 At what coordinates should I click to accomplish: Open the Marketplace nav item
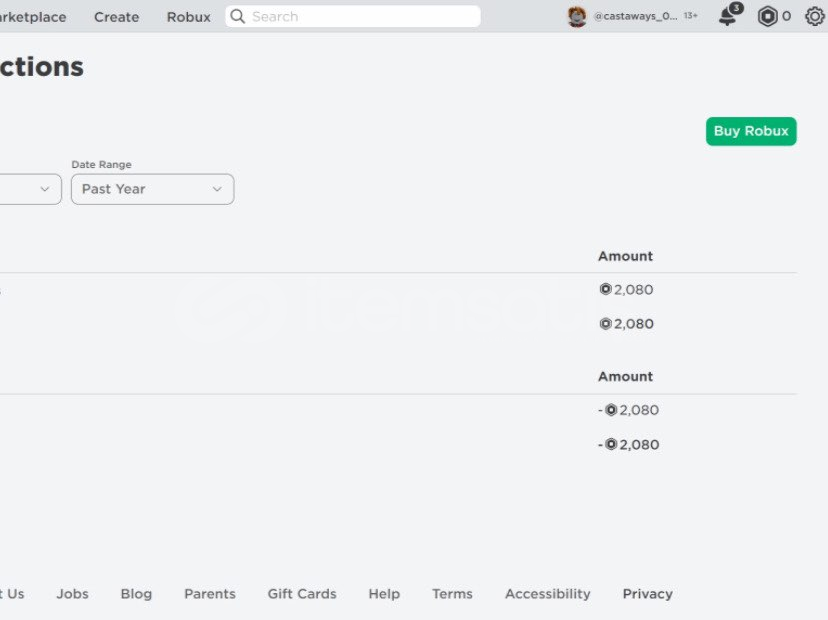click(32, 17)
